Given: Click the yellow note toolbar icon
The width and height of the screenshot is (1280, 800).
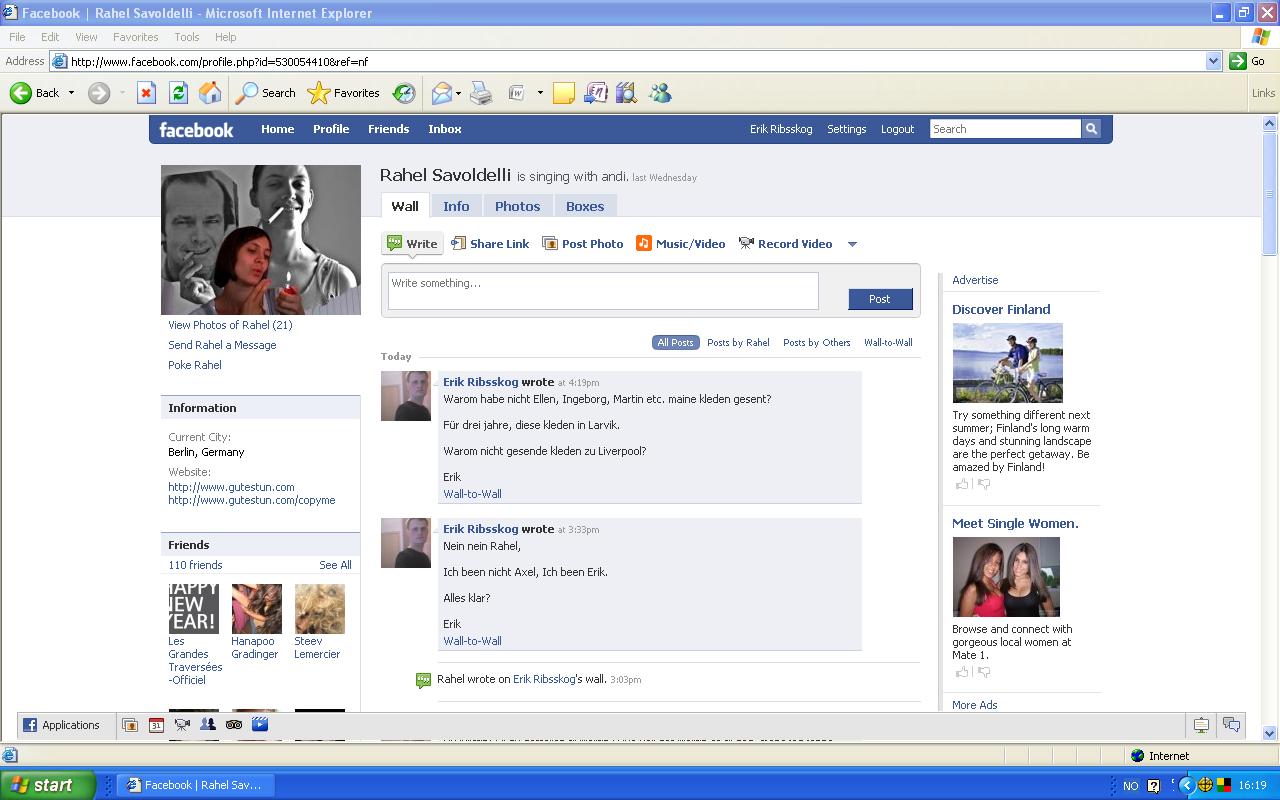Looking at the screenshot, I should pos(564,93).
